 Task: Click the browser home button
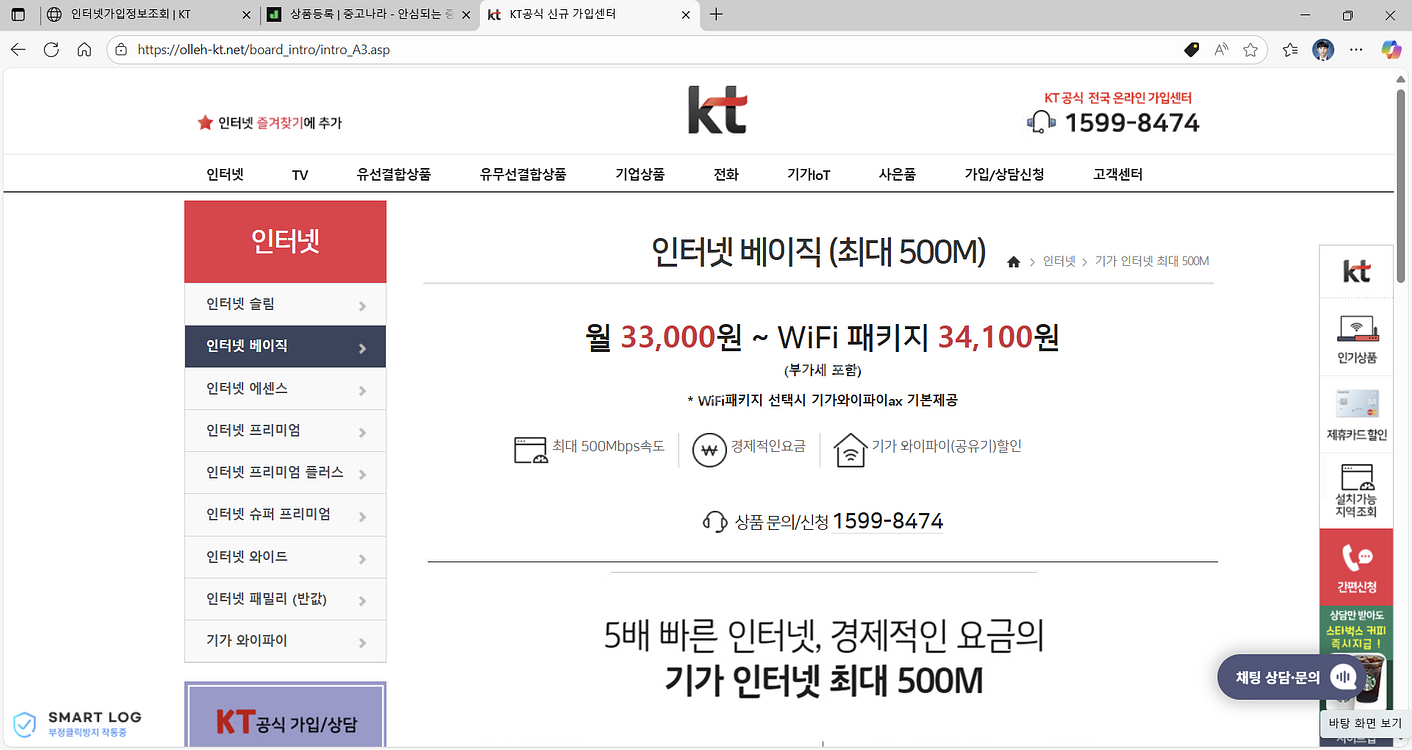[x=84, y=49]
